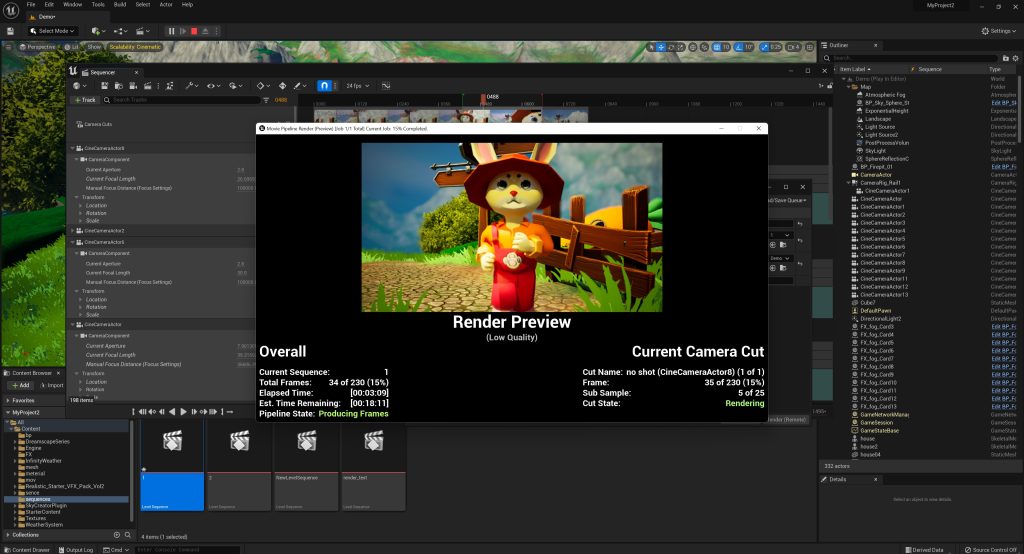
Task: Click the Sequencer Save sequence icon
Action: point(104,86)
